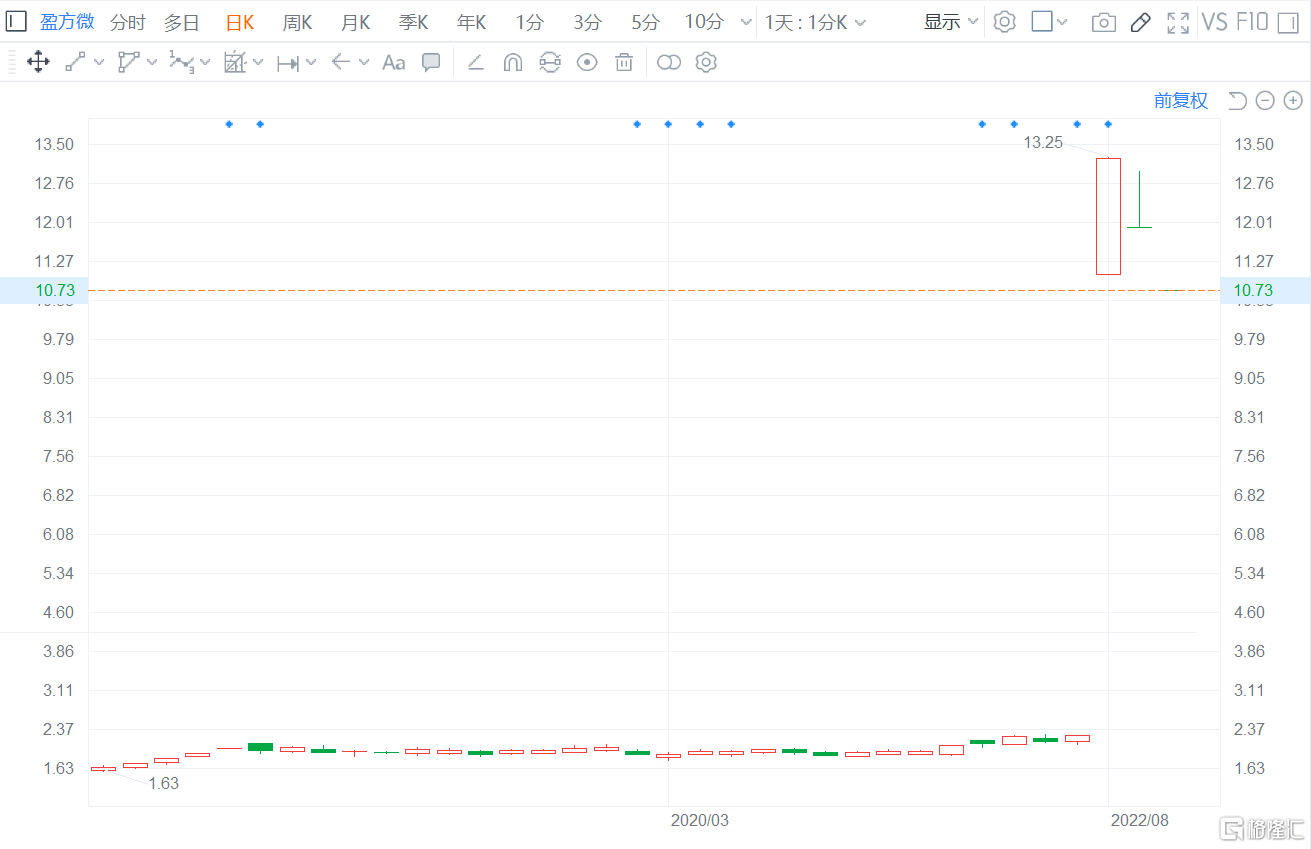Toggle the pencil drawing toolbar

[x=1141, y=22]
